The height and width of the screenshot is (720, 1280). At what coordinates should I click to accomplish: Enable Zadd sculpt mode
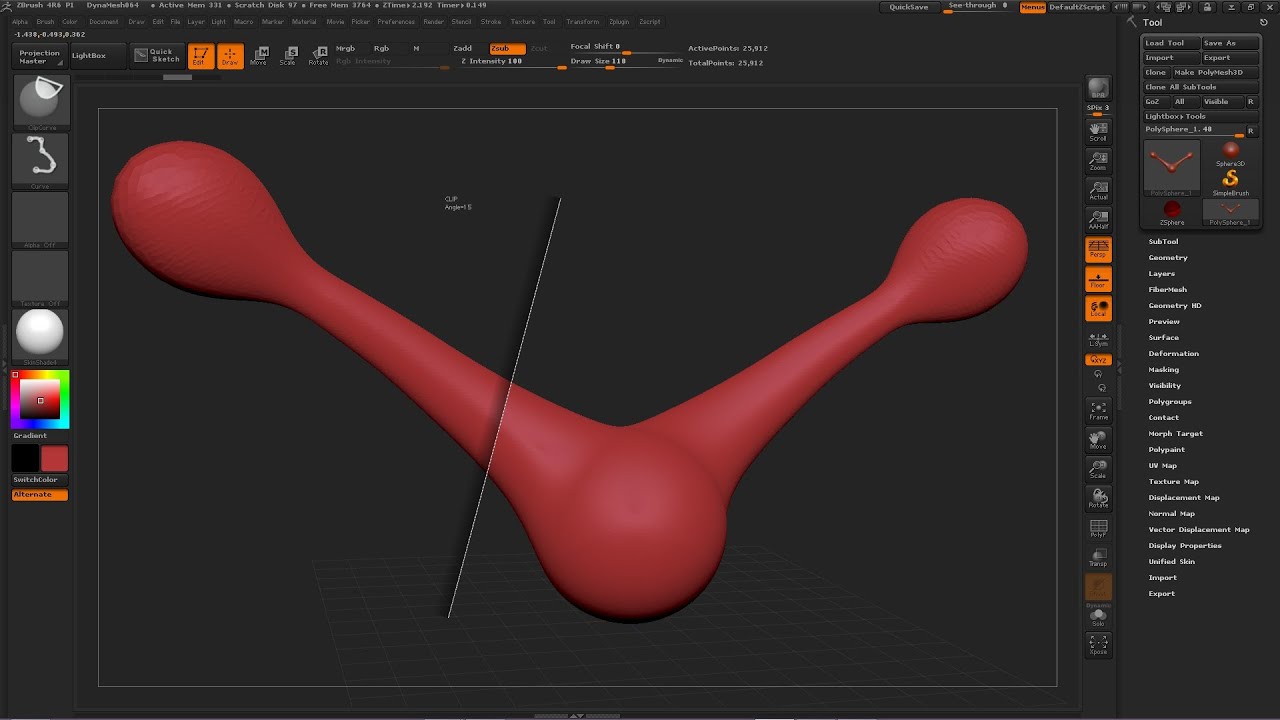click(463, 48)
